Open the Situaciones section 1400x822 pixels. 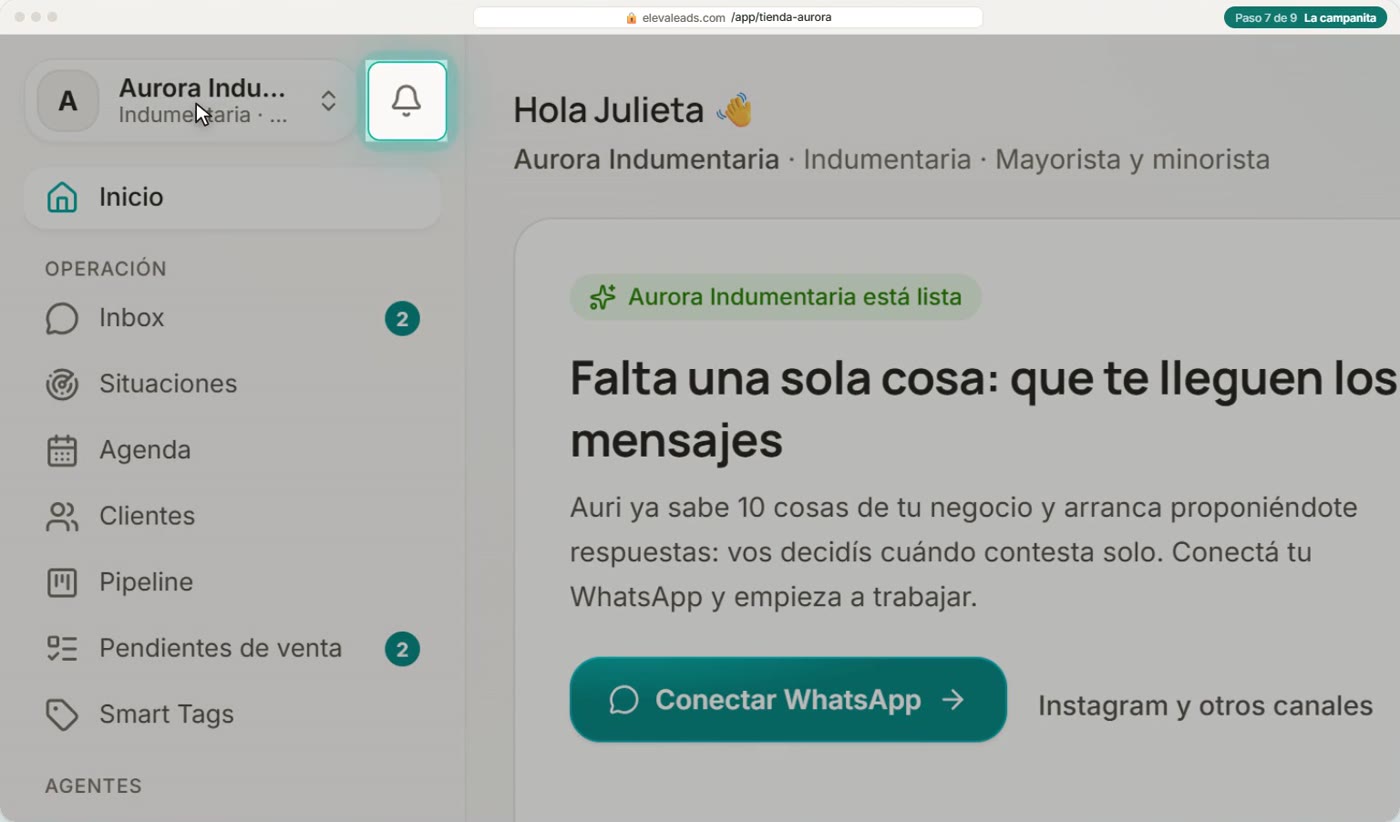point(232,384)
